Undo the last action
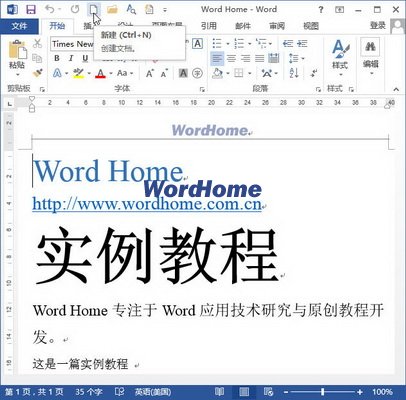 (x=50, y=9)
